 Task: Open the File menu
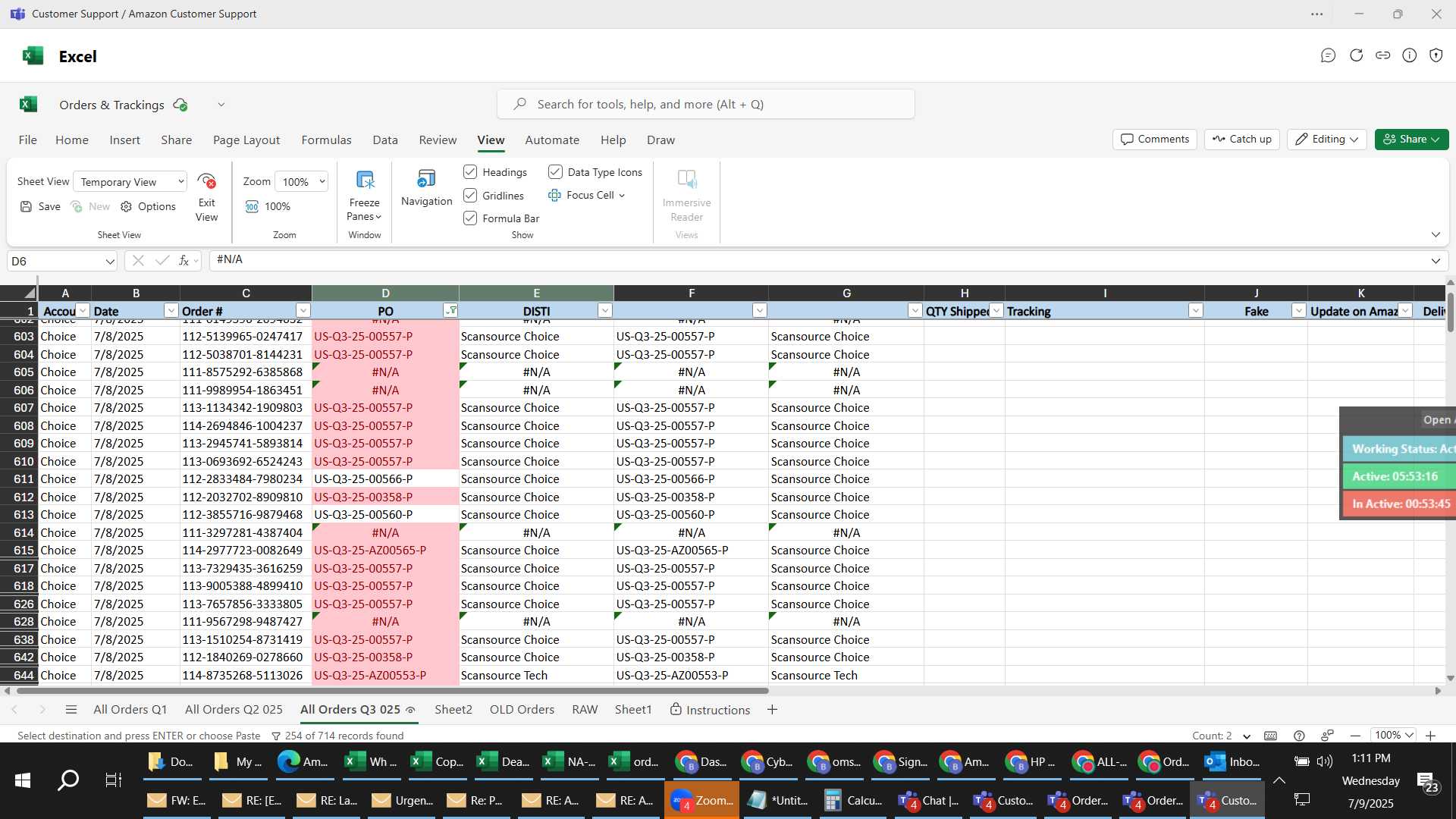point(28,140)
